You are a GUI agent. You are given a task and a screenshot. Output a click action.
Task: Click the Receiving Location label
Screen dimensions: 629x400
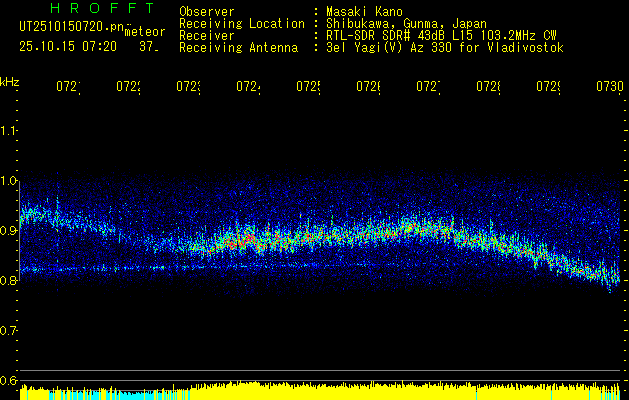(242, 24)
